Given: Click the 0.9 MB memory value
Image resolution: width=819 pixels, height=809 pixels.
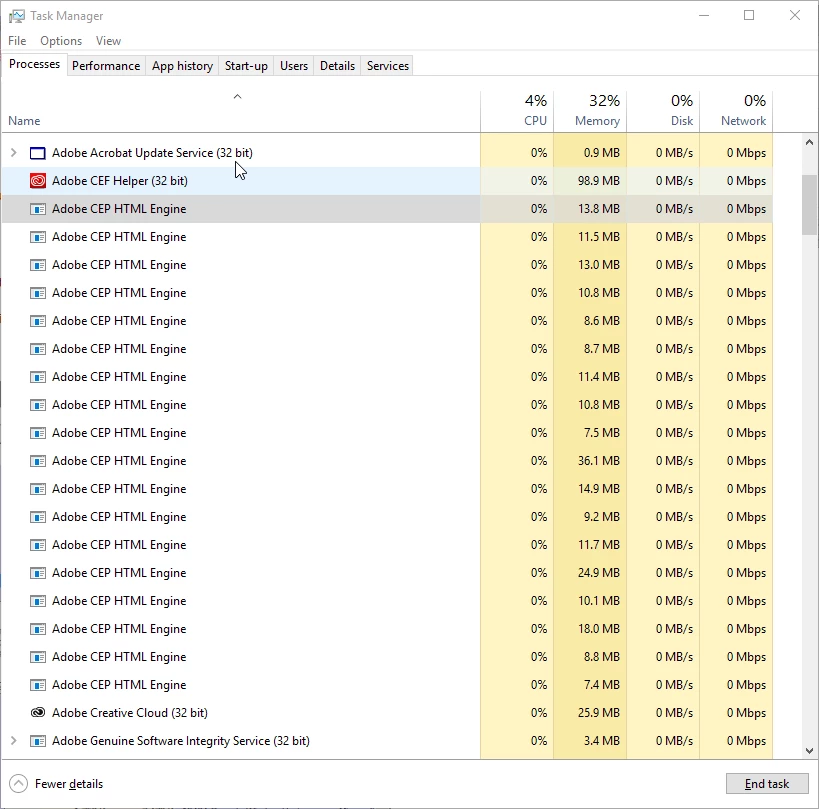Looking at the screenshot, I should coord(602,153).
